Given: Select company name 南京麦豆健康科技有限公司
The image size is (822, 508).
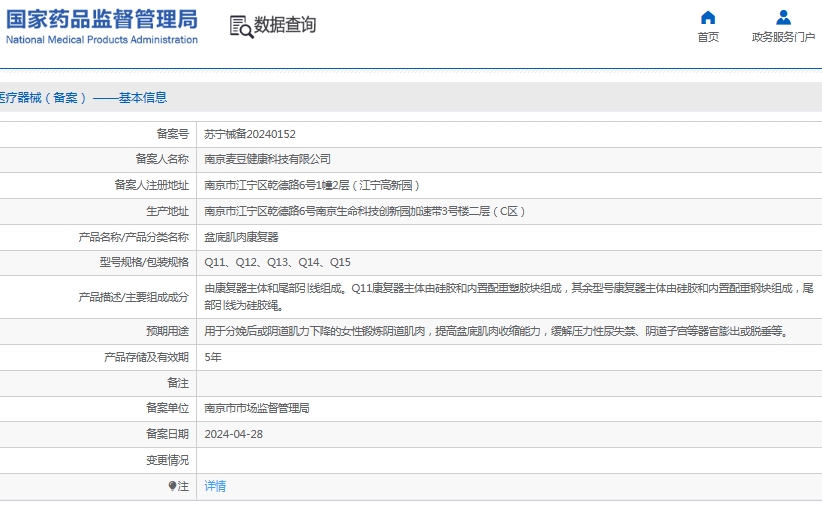Looking at the screenshot, I should tap(267, 159).
